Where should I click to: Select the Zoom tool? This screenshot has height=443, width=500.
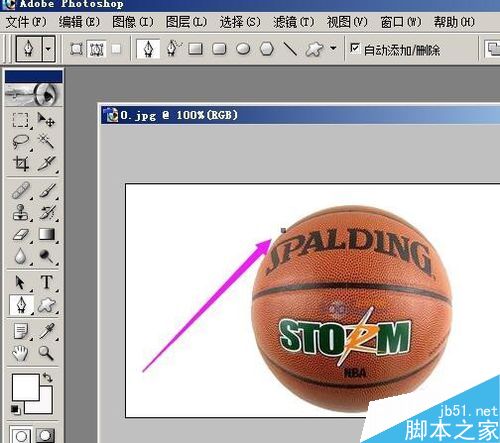[46, 353]
